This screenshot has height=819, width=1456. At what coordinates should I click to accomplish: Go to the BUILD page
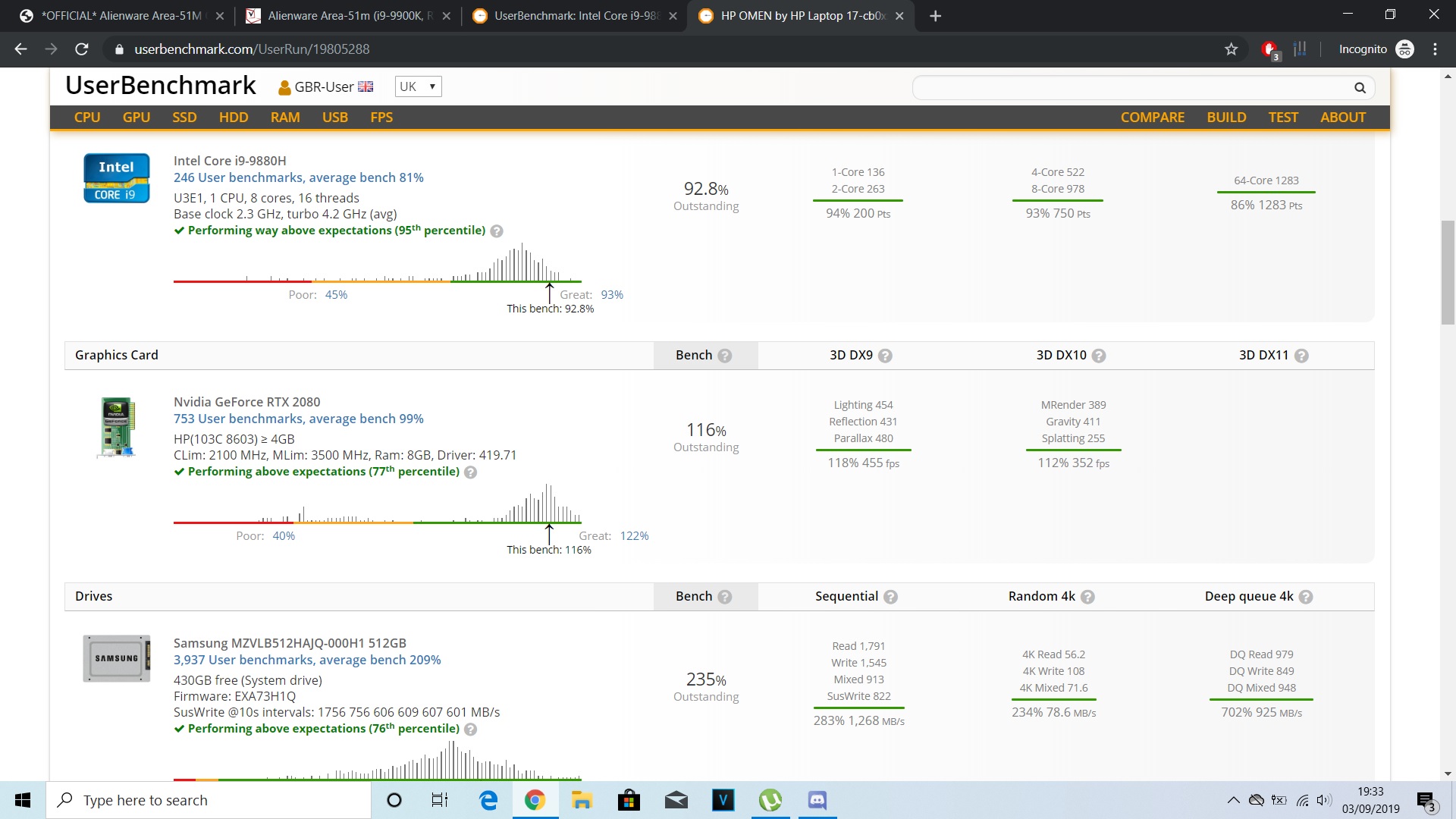[1226, 118]
